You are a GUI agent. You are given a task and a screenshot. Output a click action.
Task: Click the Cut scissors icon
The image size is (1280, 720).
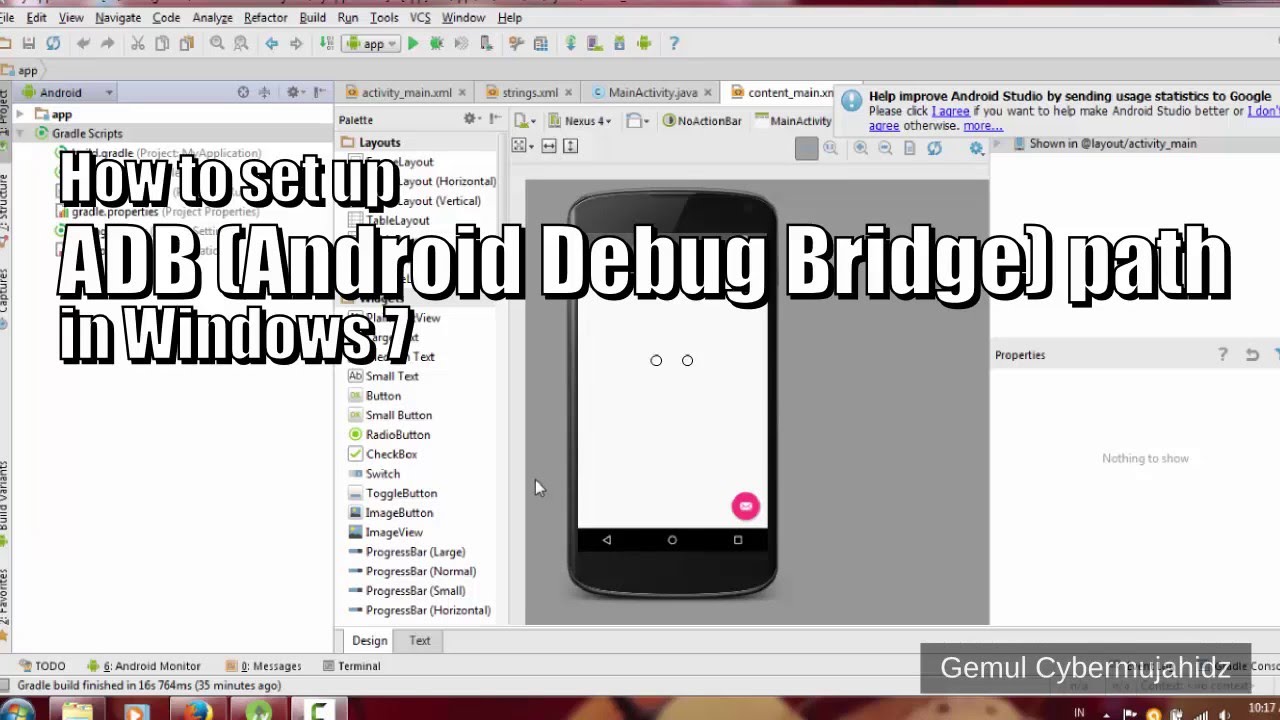138,43
